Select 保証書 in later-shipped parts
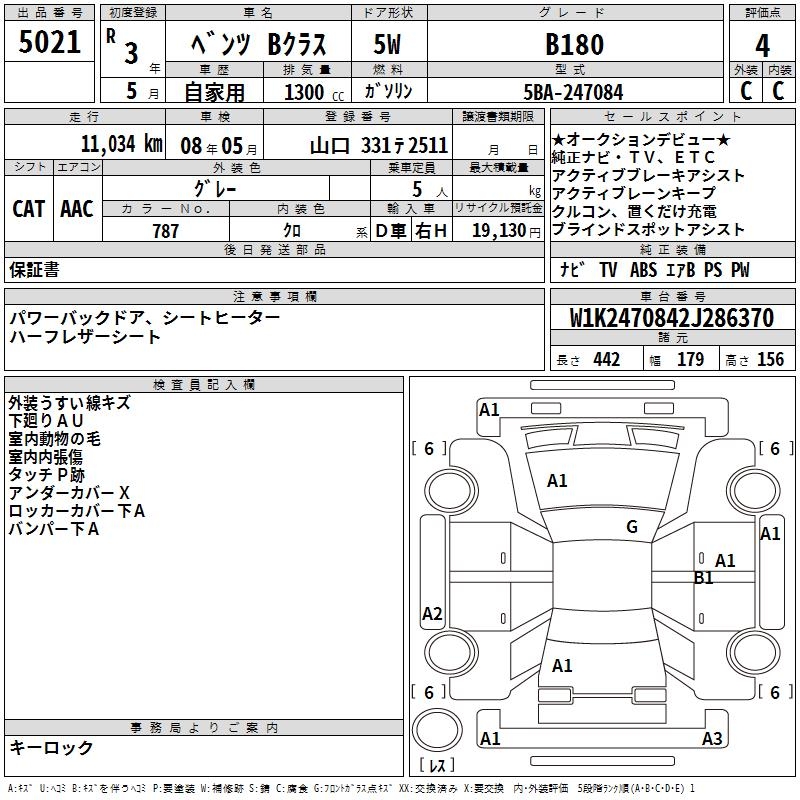 pyautogui.click(x=34, y=269)
